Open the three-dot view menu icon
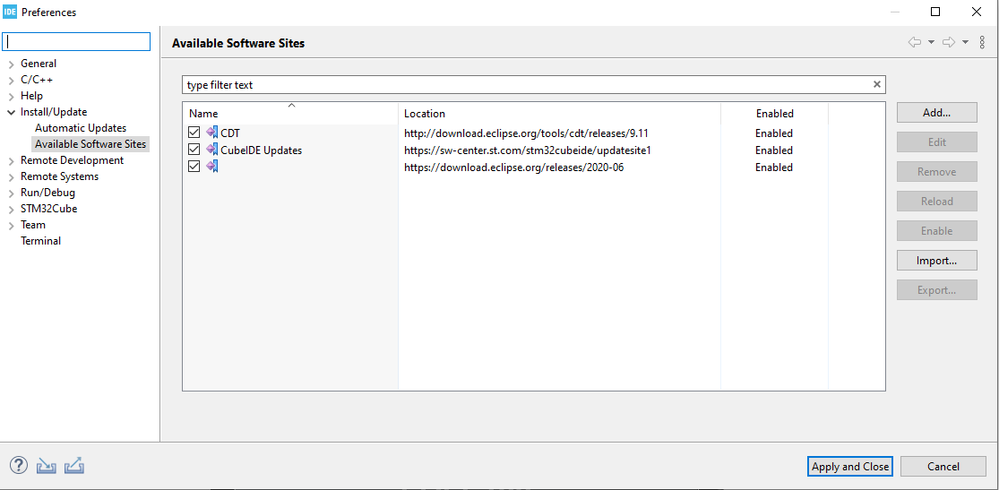999x490 pixels. pos(982,42)
